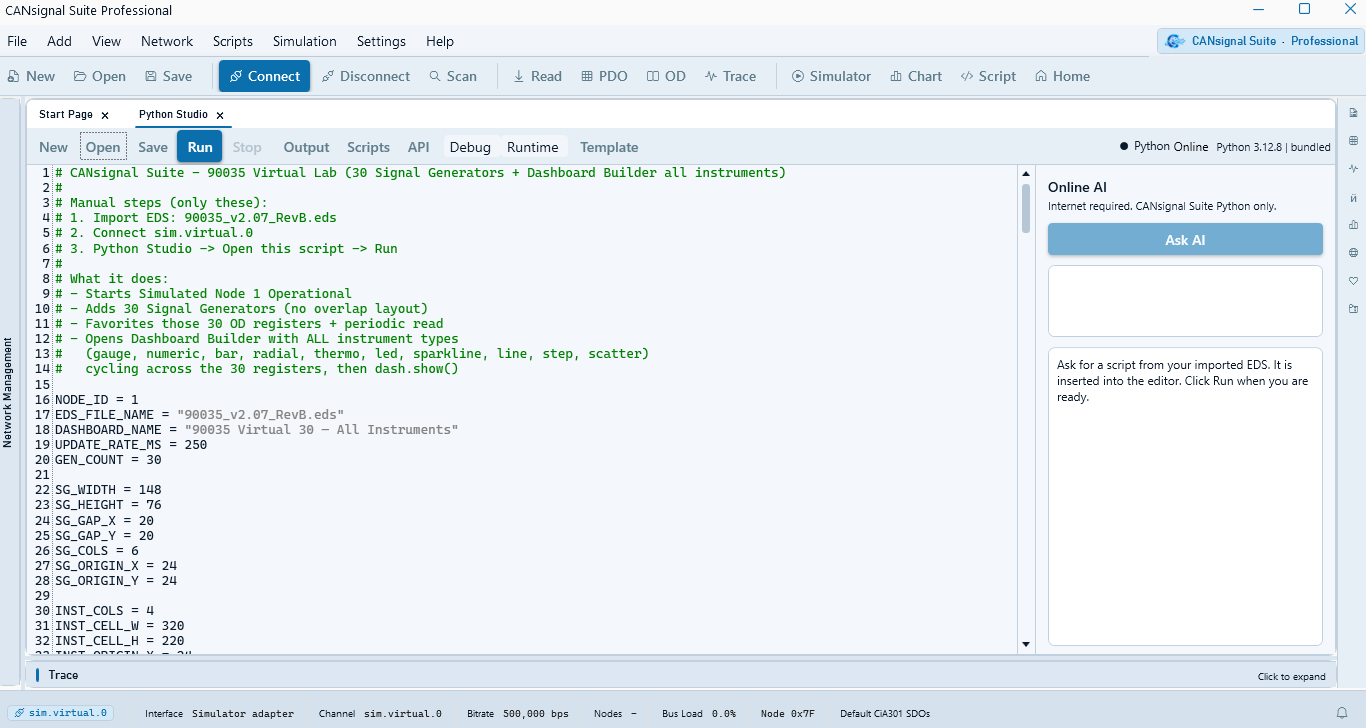Show the script Output panel

(307, 147)
